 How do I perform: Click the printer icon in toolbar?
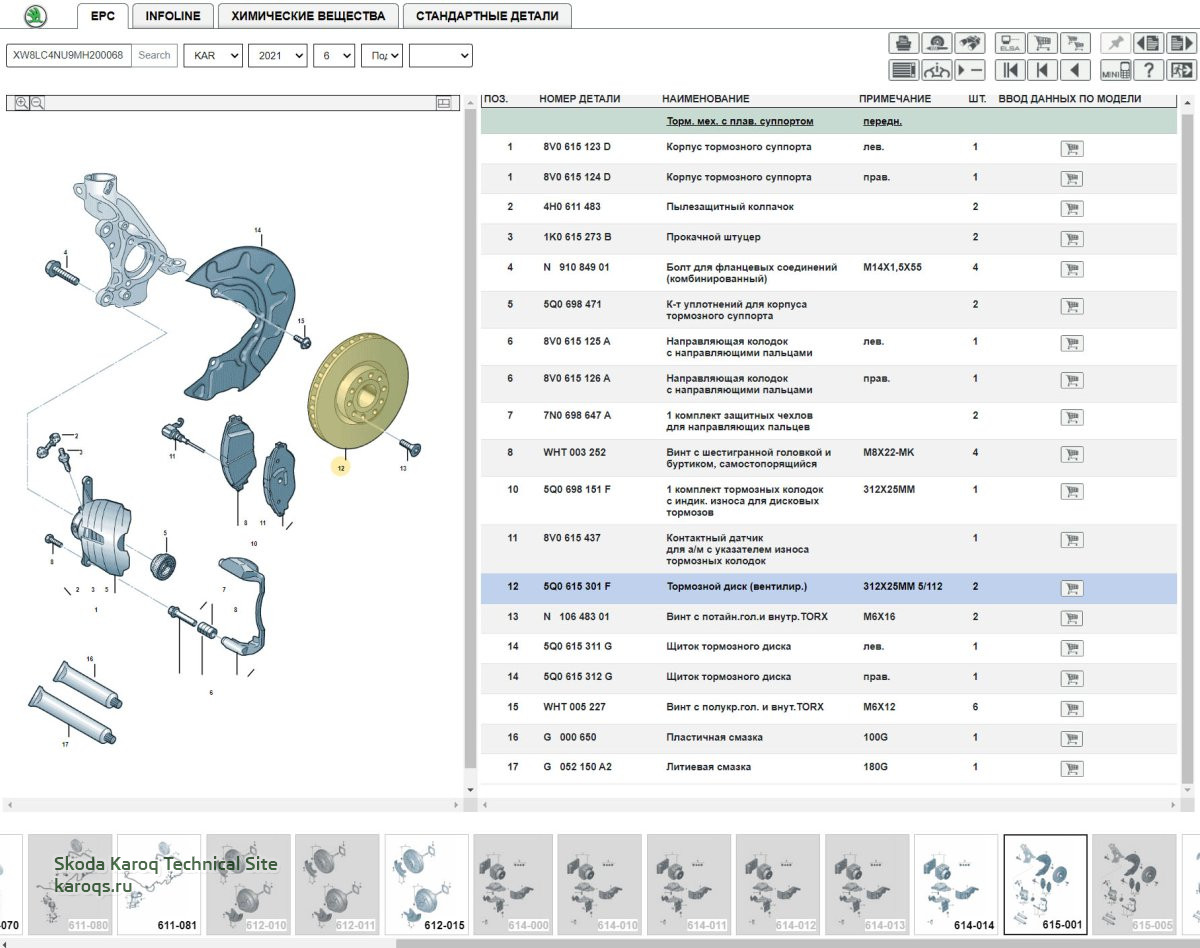903,43
